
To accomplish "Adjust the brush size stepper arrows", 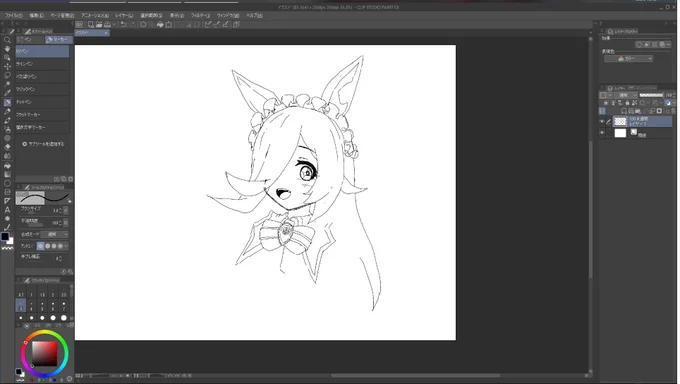I will coord(60,210).
